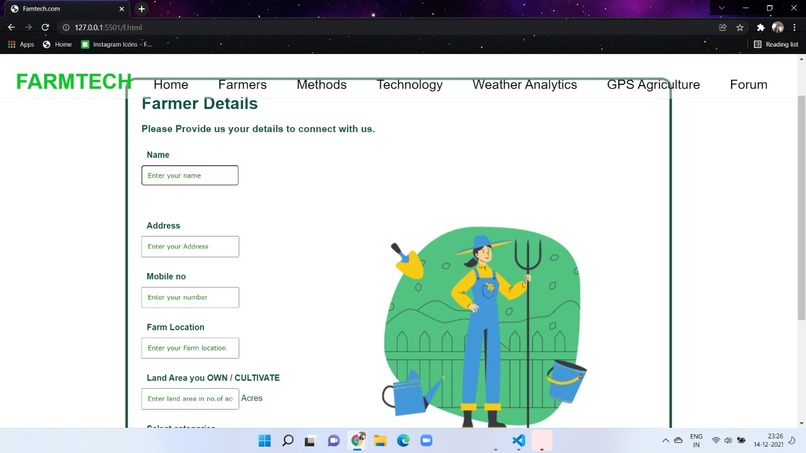Open Wi-Fi network tray icon

coord(716,441)
